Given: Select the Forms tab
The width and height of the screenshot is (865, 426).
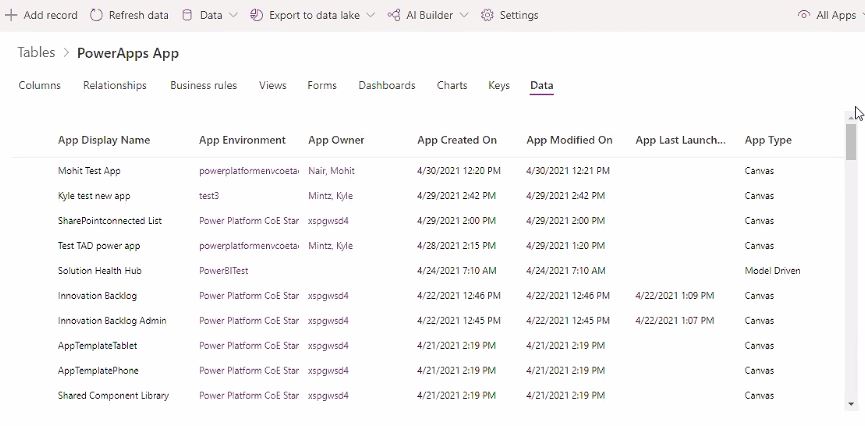Looking at the screenshot, I should 322,86.
